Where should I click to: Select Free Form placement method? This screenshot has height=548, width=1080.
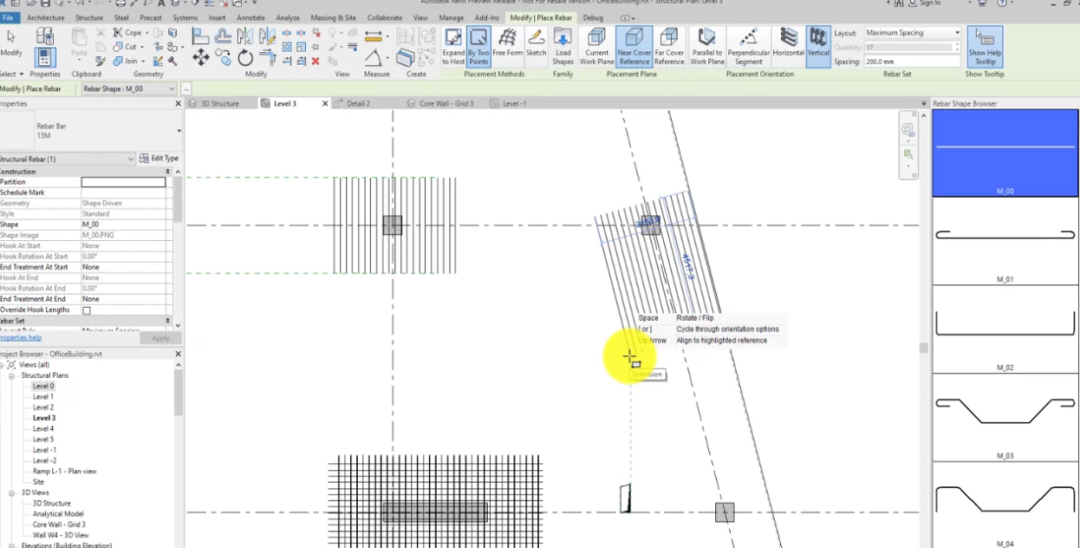[x=508, y=43]
